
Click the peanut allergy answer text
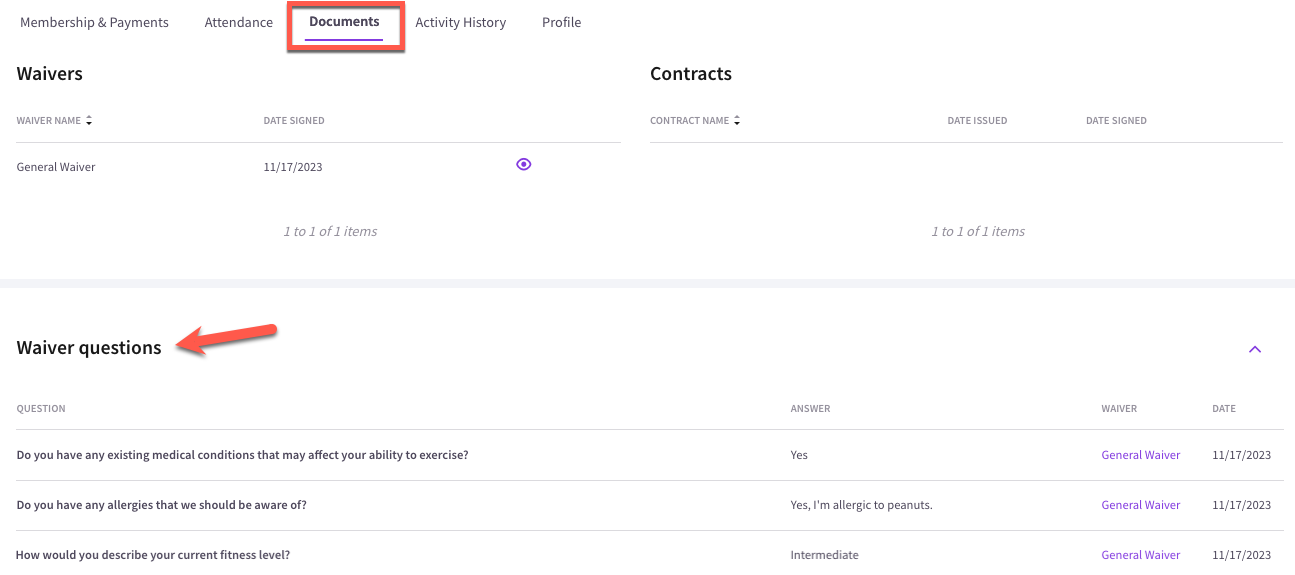click(x=861, y=505)
